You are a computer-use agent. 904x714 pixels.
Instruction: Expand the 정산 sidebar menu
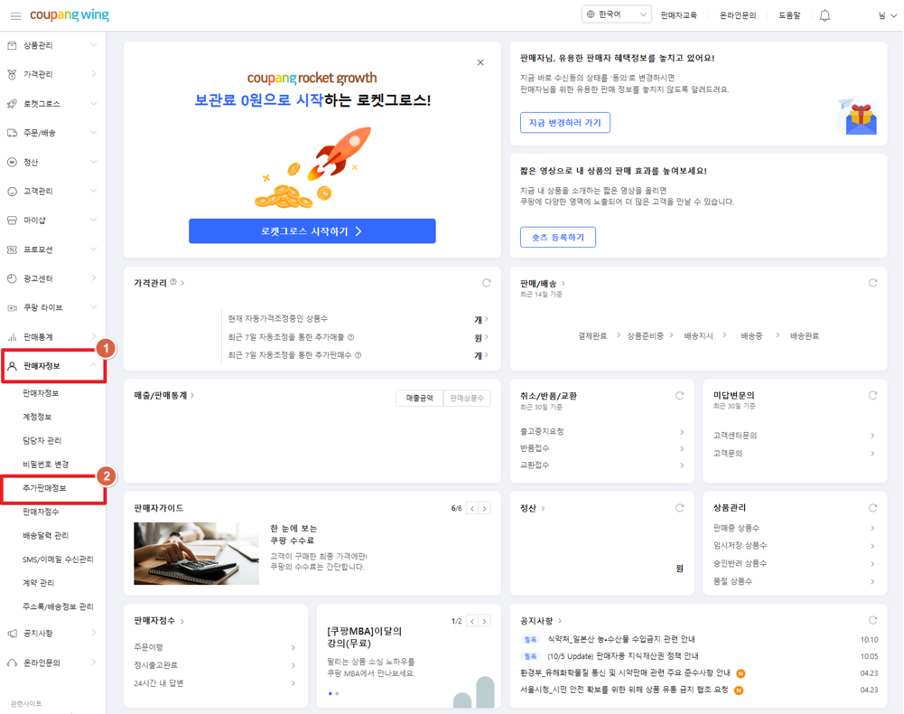click(x=93, y=161)
